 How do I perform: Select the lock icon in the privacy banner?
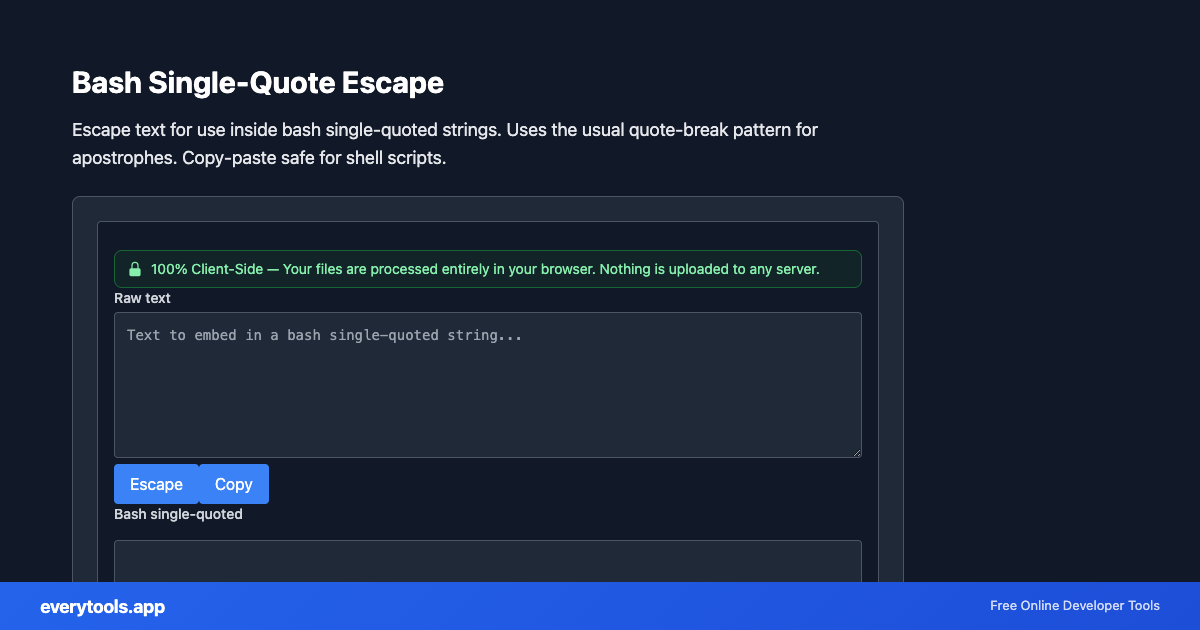click(x=134, y=268)
